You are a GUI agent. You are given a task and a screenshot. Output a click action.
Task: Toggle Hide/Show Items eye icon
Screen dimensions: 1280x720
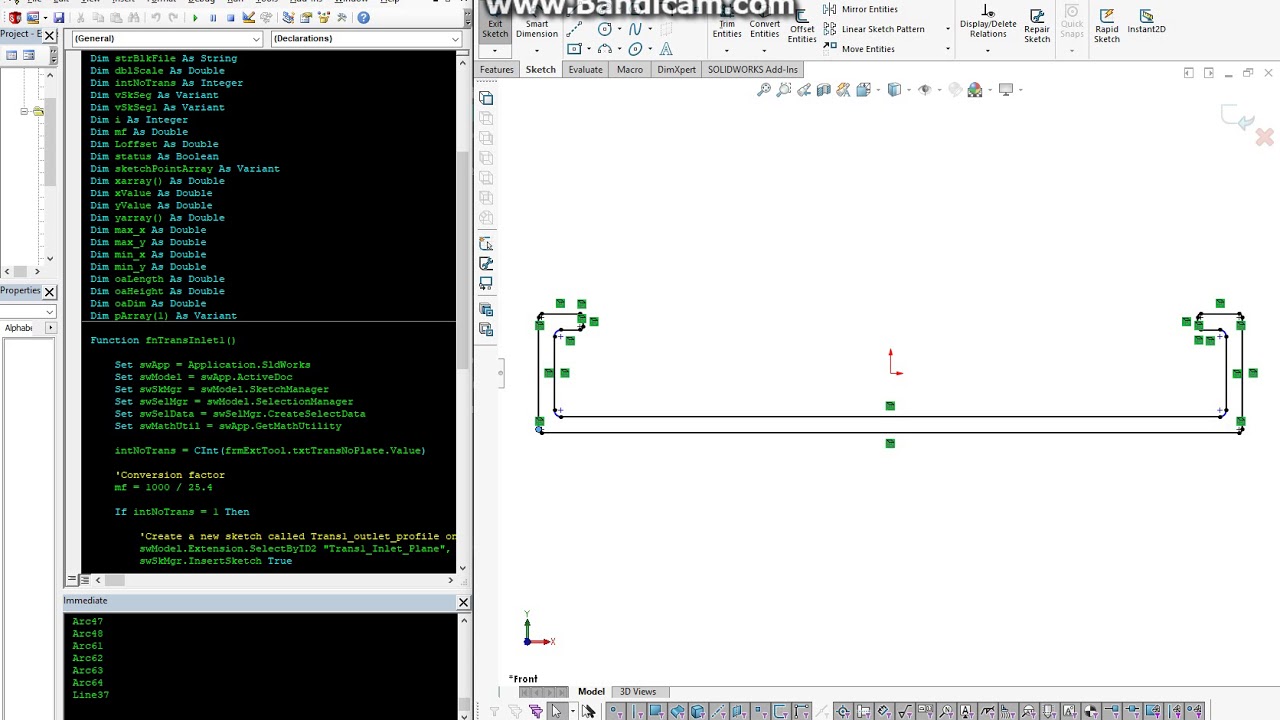point(925,90)
